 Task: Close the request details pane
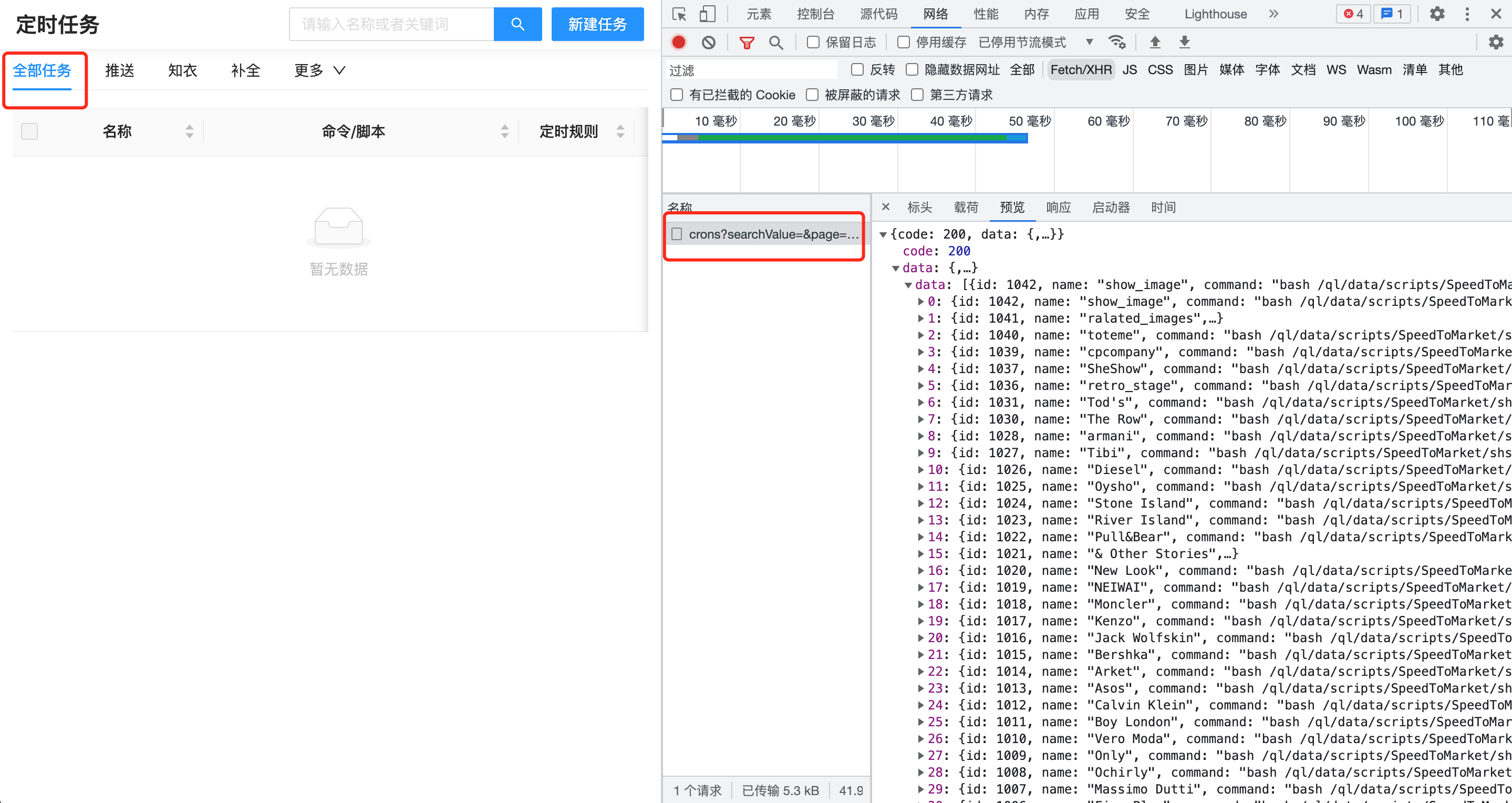click(x=886, y=207)
